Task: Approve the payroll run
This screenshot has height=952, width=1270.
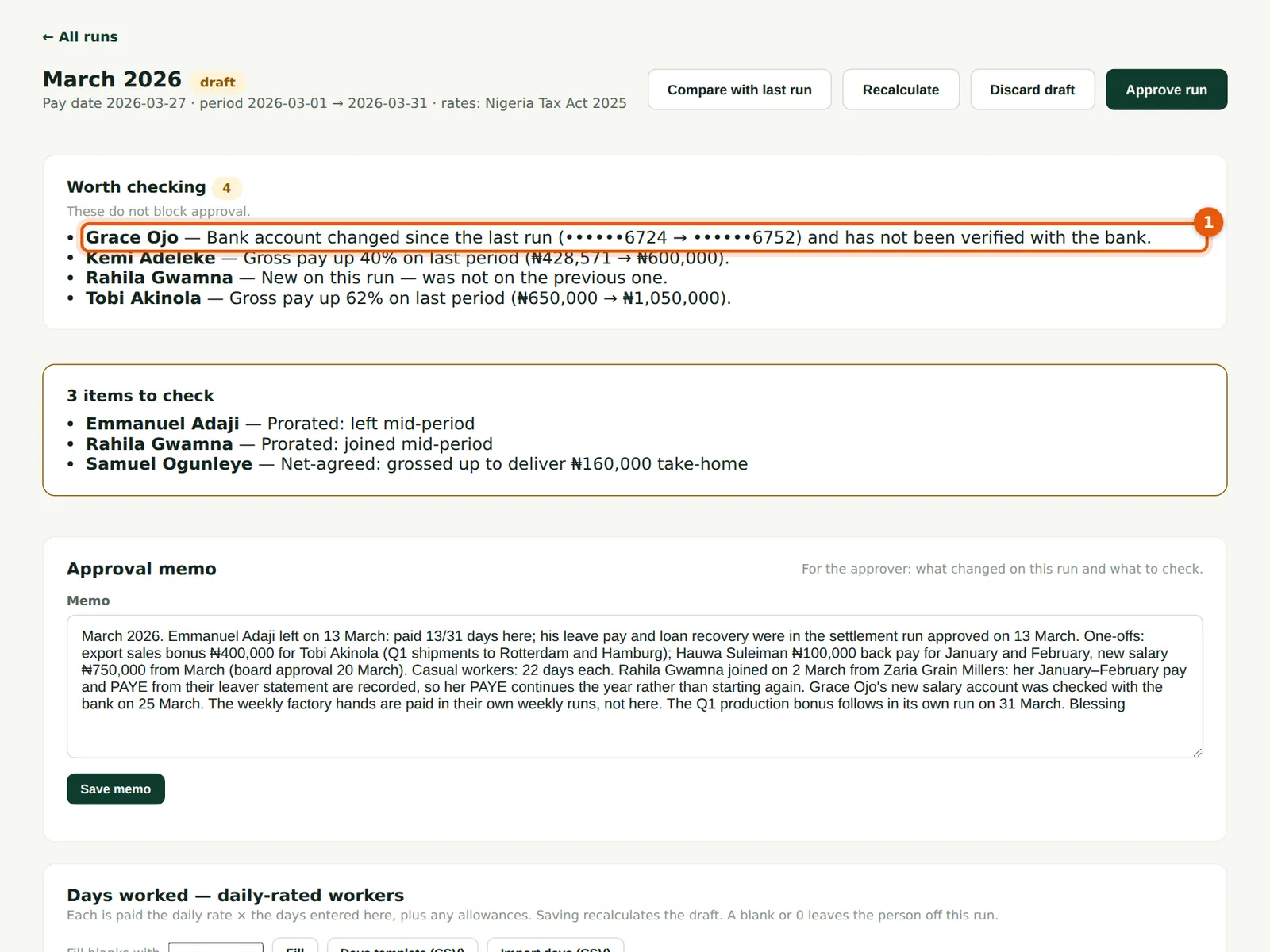Action: pyautogui.click(x=1166, y=90)
